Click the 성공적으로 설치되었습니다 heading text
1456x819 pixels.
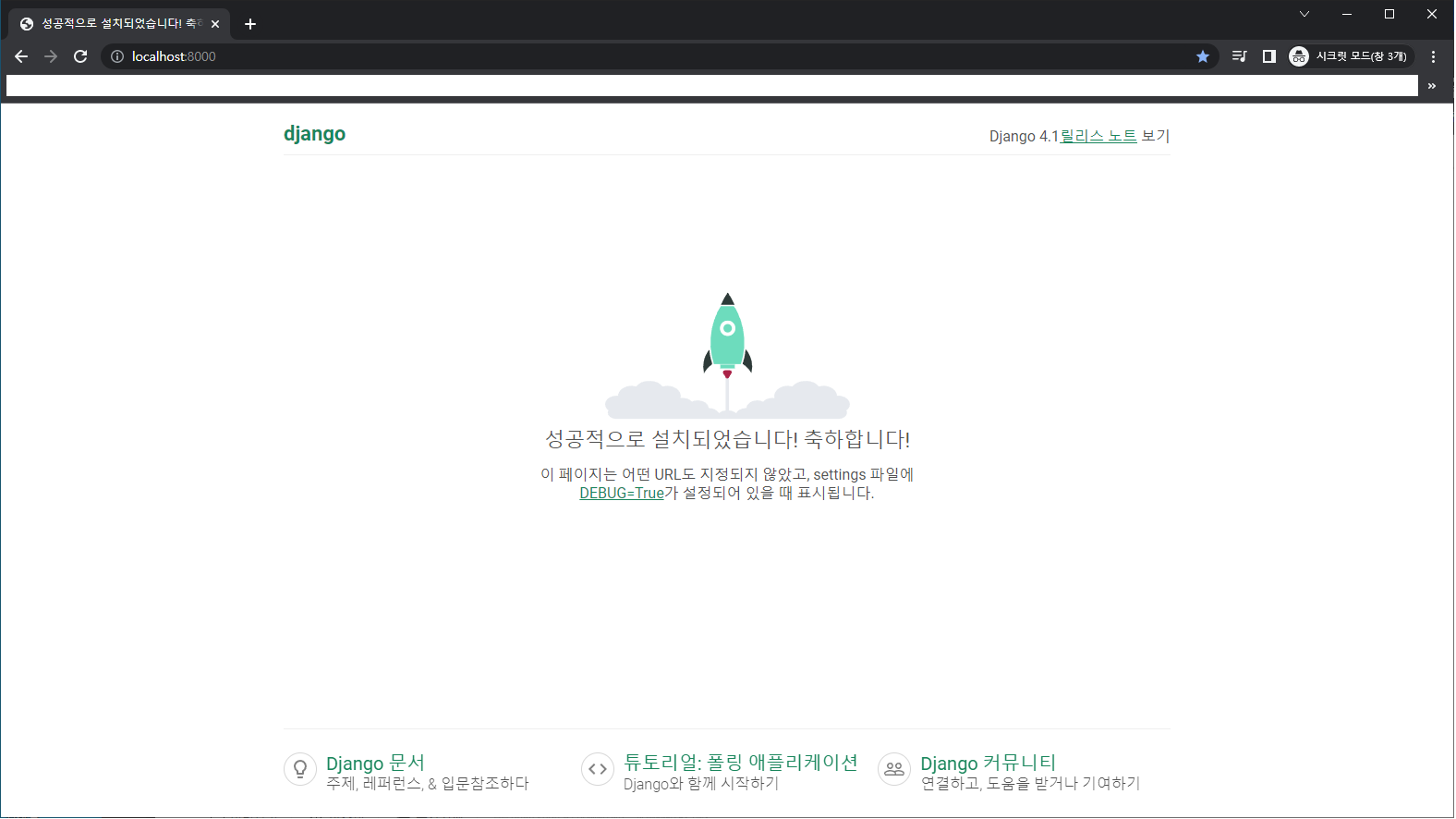point(727,439)
